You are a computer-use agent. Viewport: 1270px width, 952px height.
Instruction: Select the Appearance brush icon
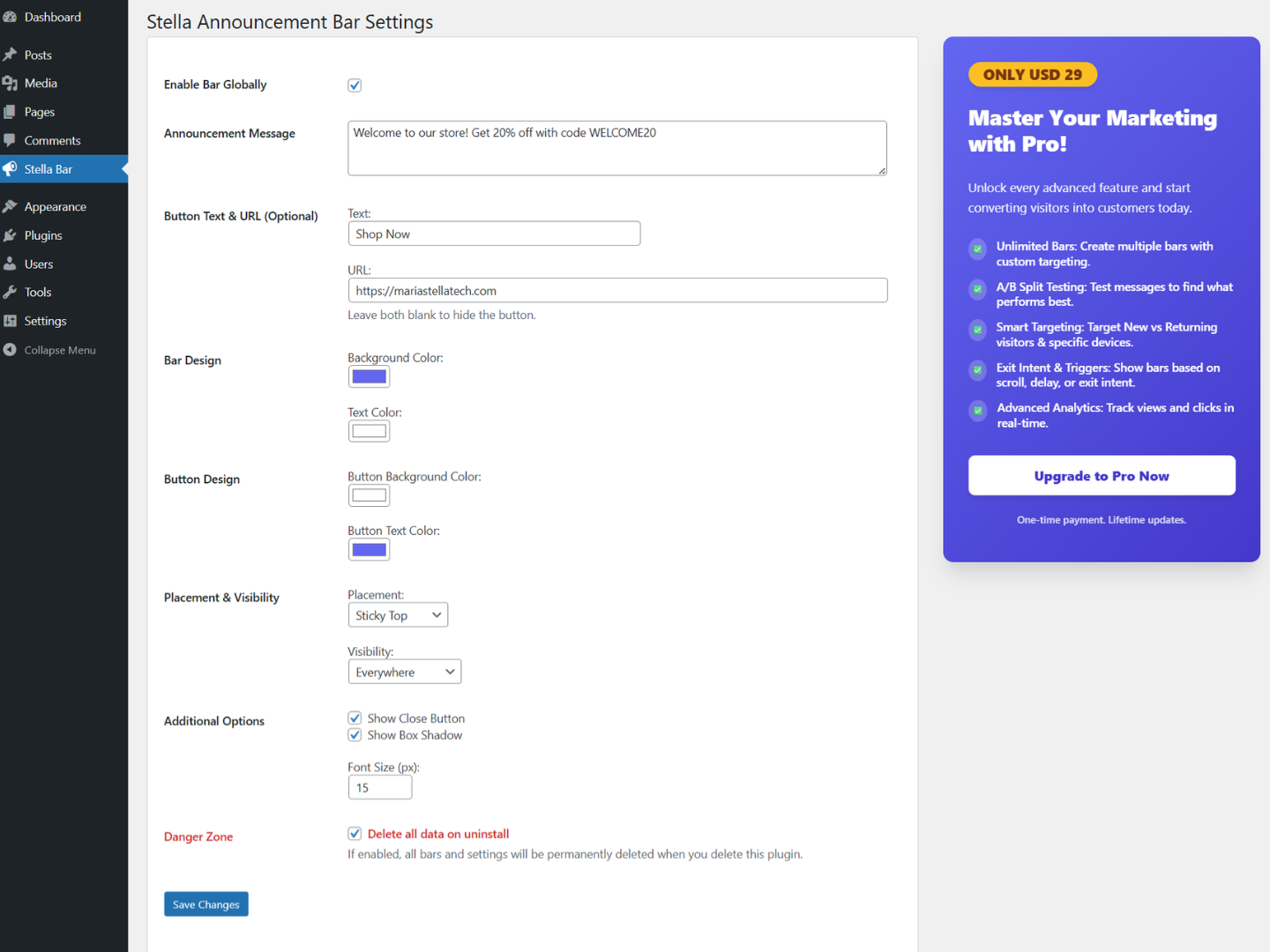[x=12, y=206]
